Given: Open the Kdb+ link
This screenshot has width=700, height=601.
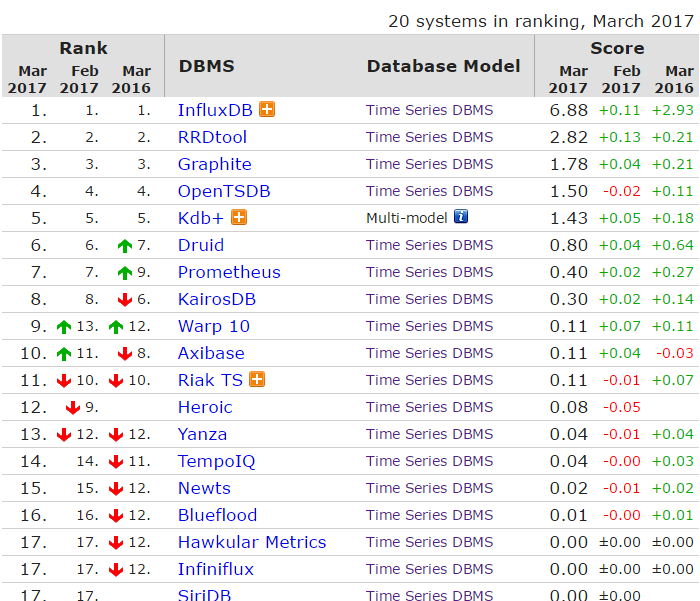Looking at the screenshot, I should (x=200, y=218).
